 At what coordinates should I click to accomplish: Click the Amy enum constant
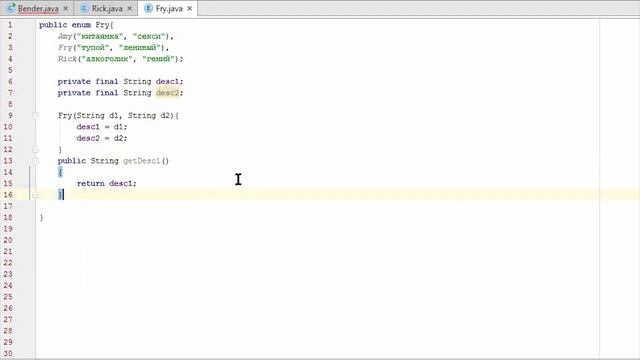(x=64, y=36)
